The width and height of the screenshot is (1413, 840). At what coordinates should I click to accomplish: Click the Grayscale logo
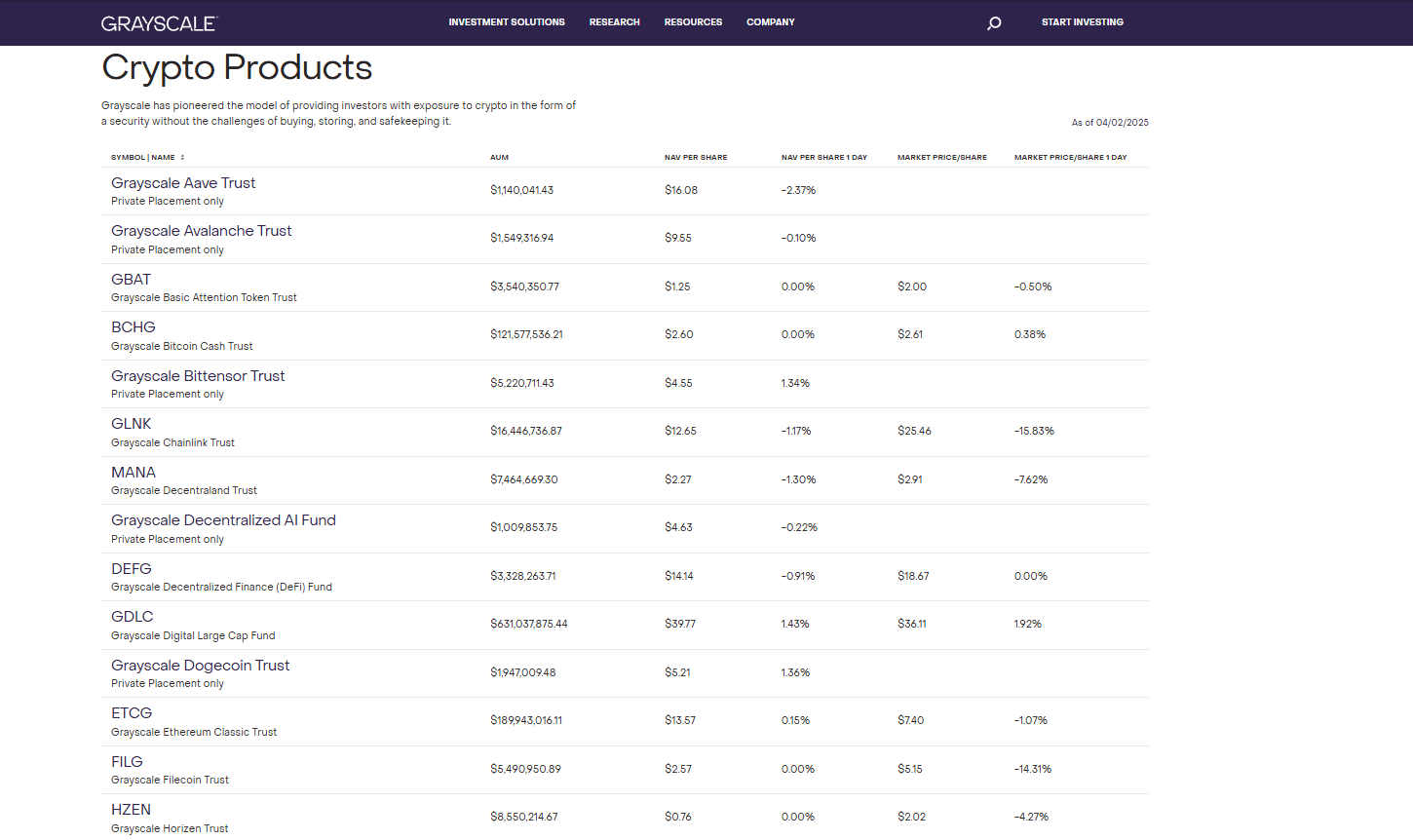(x=160, y=23)
